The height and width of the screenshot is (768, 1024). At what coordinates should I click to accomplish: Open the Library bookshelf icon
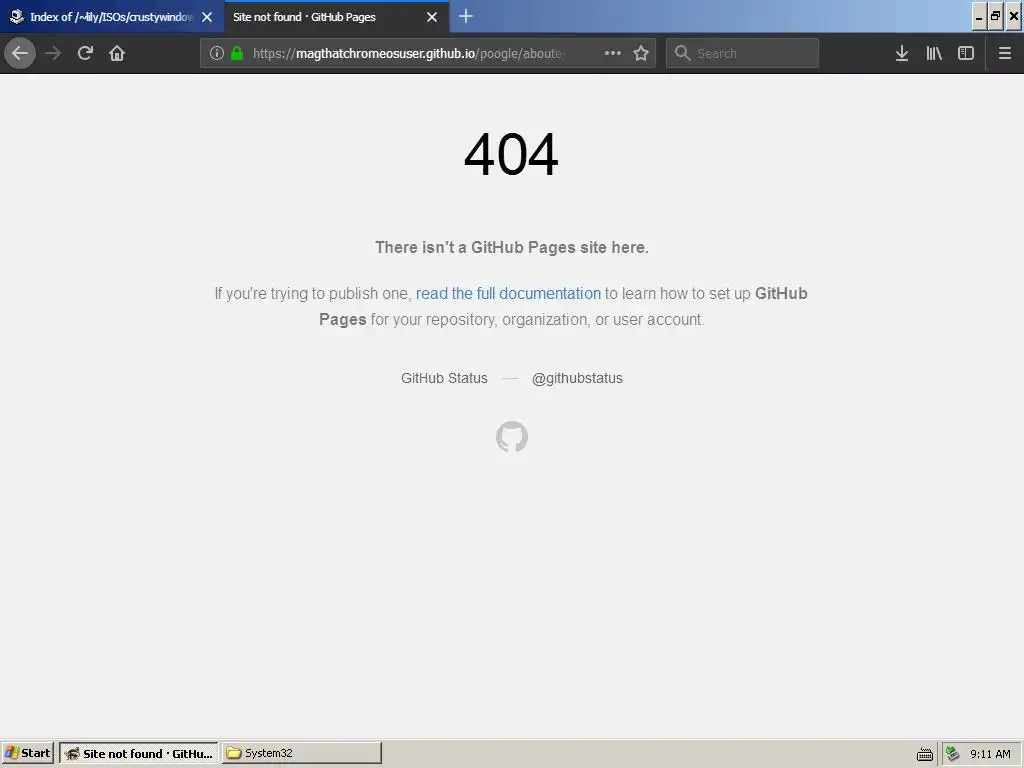(x=934, y=53)
